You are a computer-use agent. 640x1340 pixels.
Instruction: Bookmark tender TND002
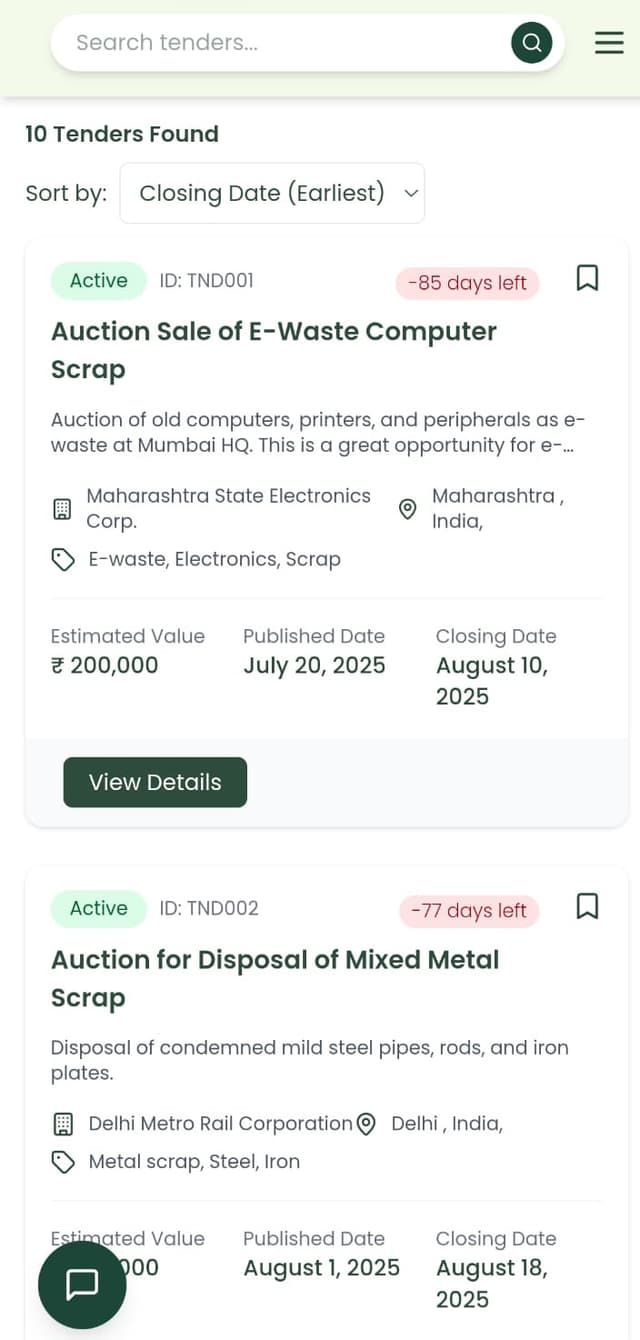tap(588, 906)
